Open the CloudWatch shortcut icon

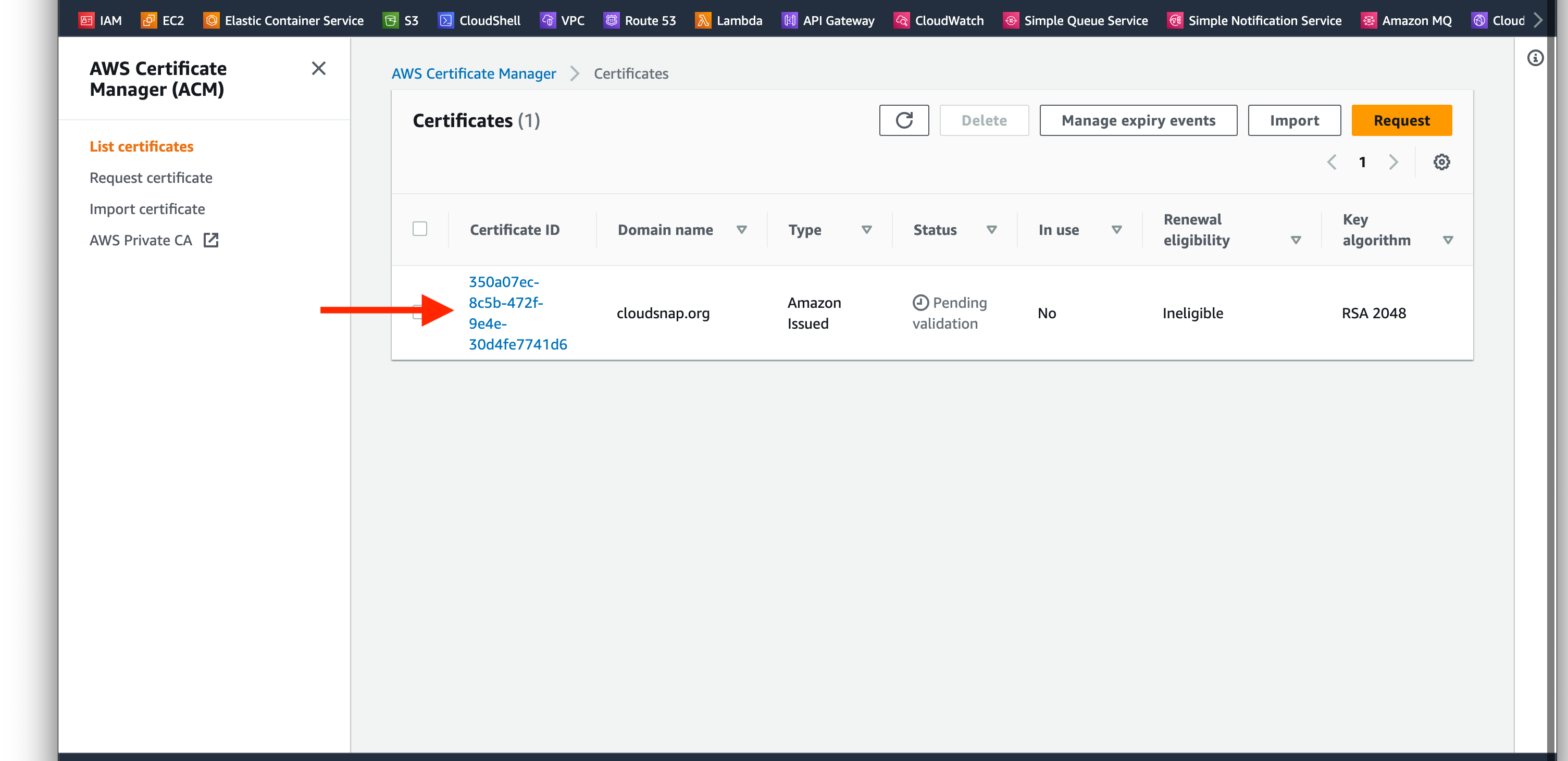point(902,20)
